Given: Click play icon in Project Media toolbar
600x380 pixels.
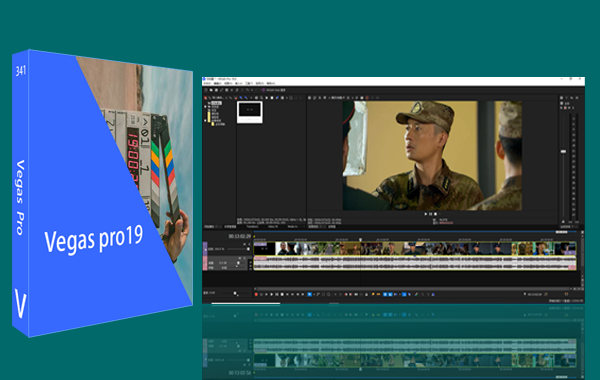Looking at the screenshot, I should pyautogui.click(x=267, y=98).
